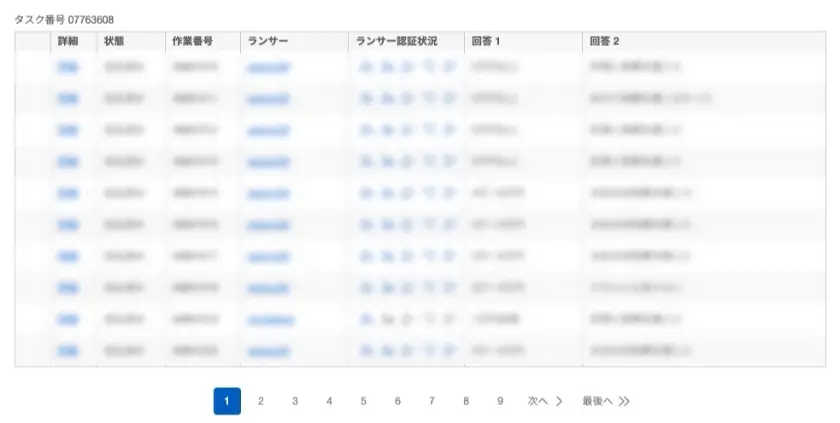Switch to results page 7
This screenshot has height=423, width=840.
click(x=432, y=401)
